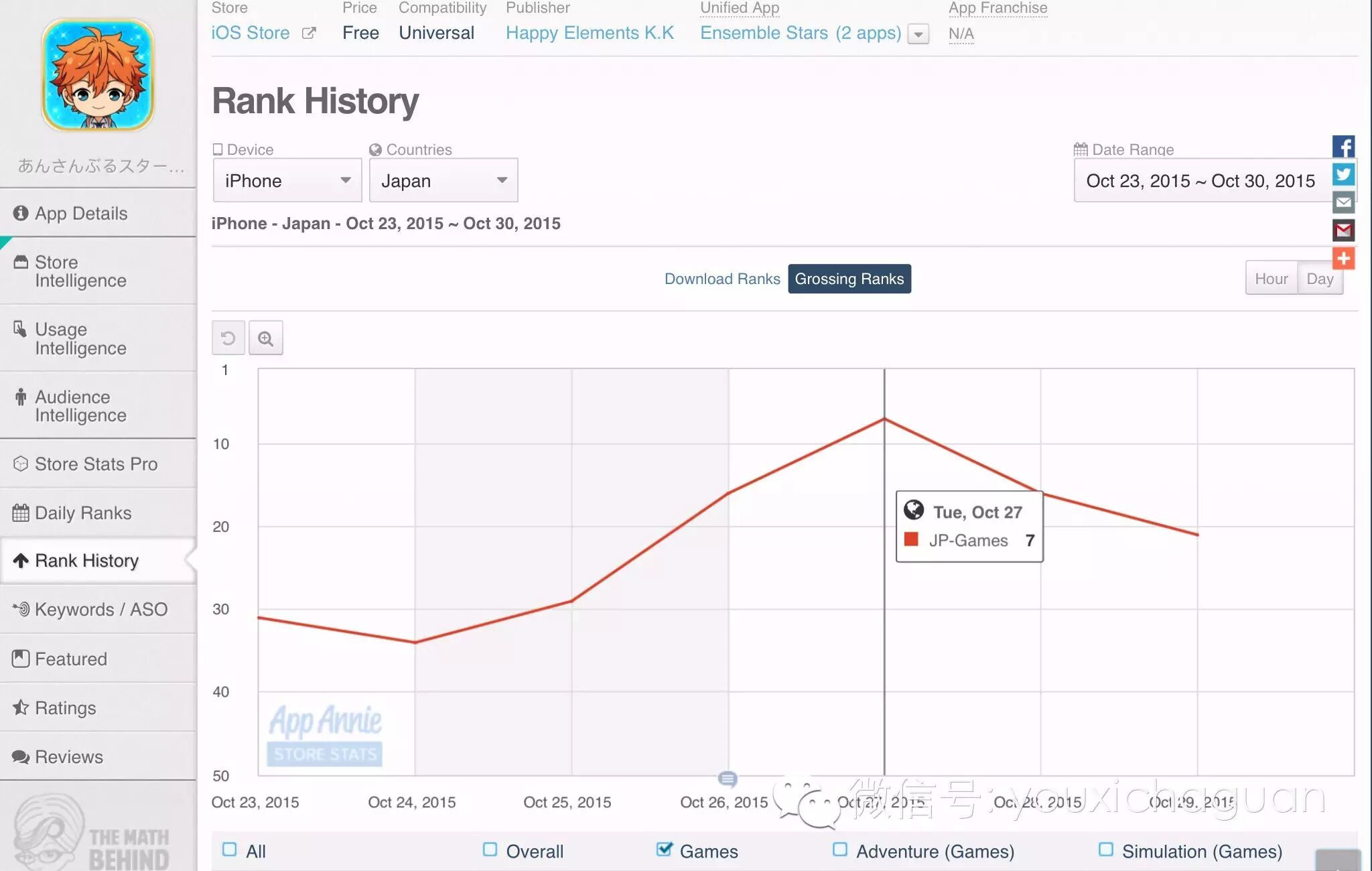Toggle the Overall rank checkbox
This screenshot has height=871, width=1372.
pos(490,850)
